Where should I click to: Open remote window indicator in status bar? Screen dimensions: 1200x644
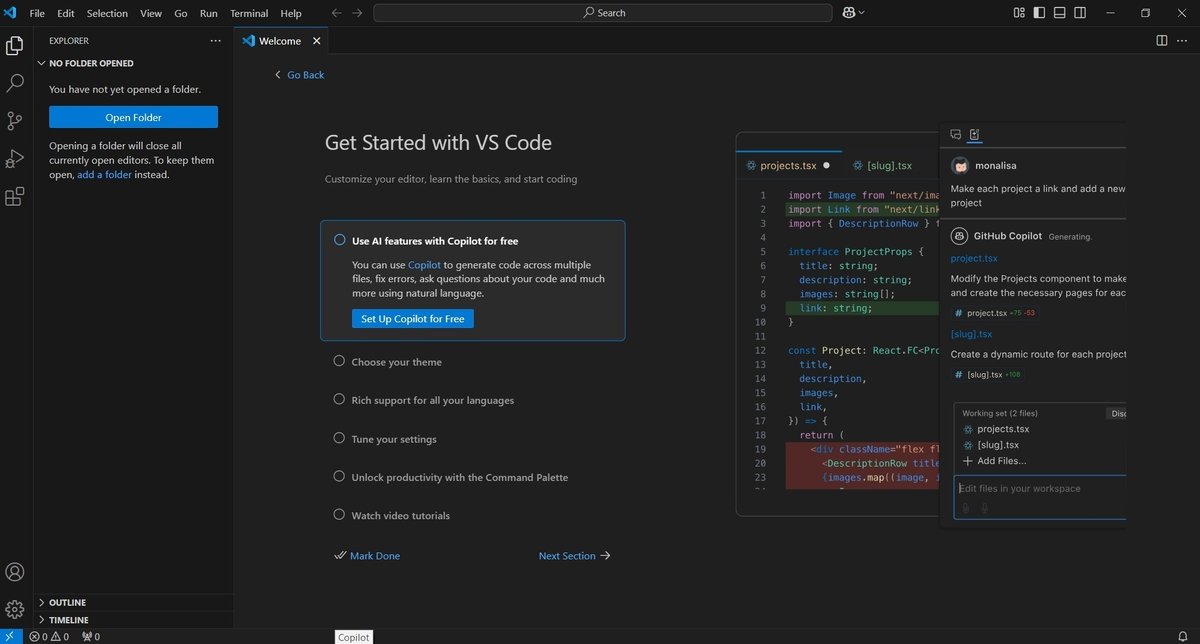(11, 636)
